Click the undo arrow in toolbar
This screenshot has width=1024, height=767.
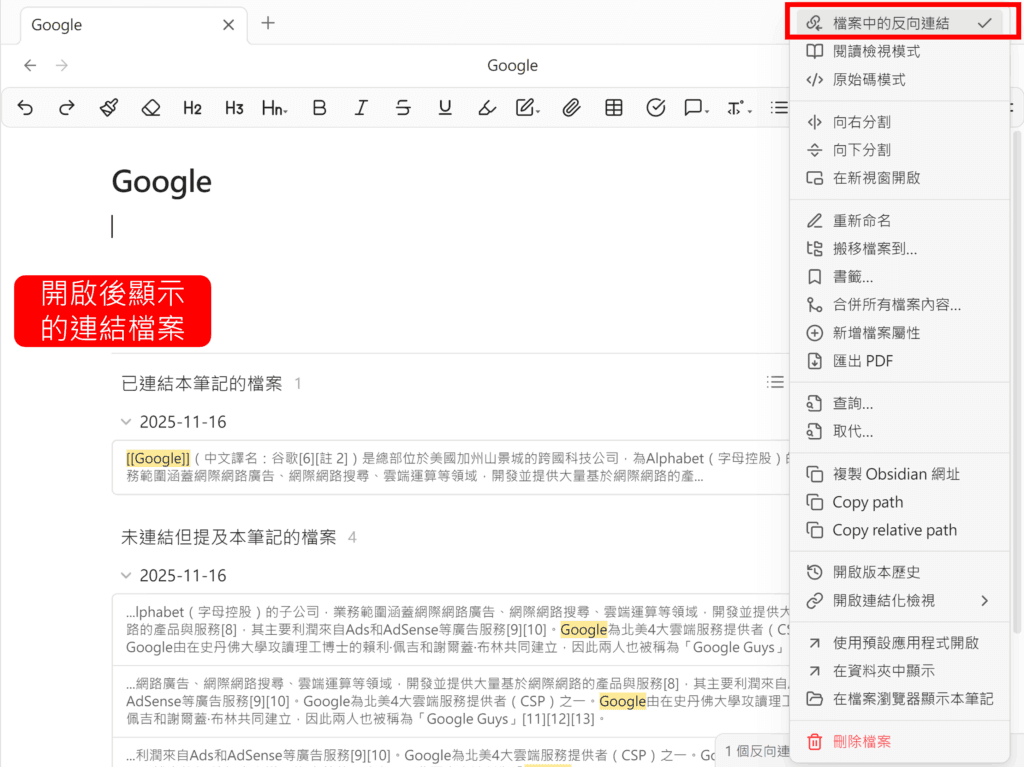click(25, 108)
